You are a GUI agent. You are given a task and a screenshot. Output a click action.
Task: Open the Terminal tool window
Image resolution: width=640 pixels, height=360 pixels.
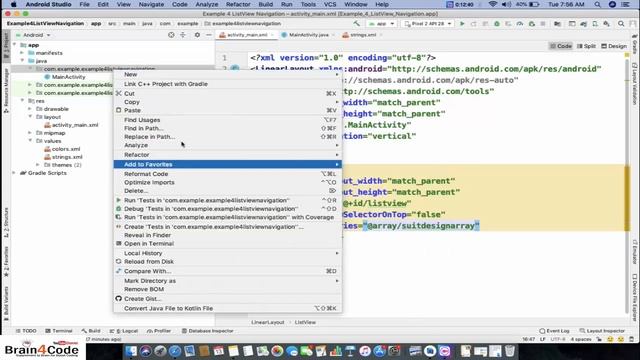tap(59, 331)
